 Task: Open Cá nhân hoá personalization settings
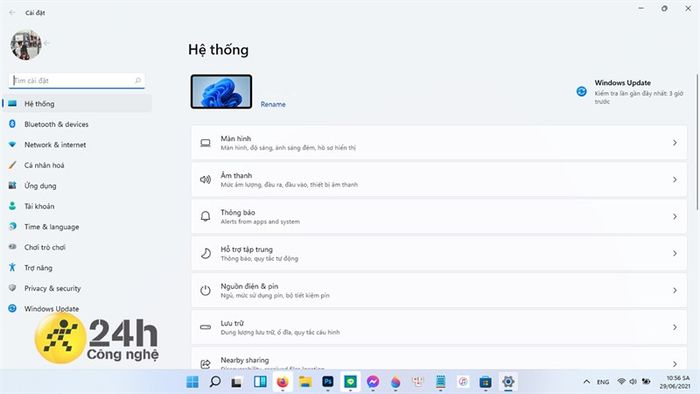(44, 165)
